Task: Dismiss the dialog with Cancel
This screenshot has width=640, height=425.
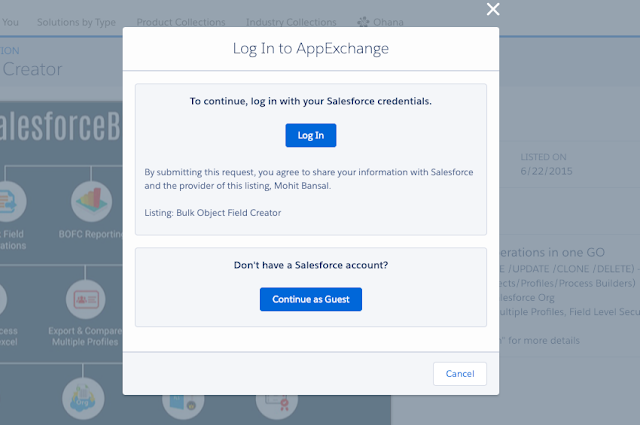Action: click(x=460, y=374)
